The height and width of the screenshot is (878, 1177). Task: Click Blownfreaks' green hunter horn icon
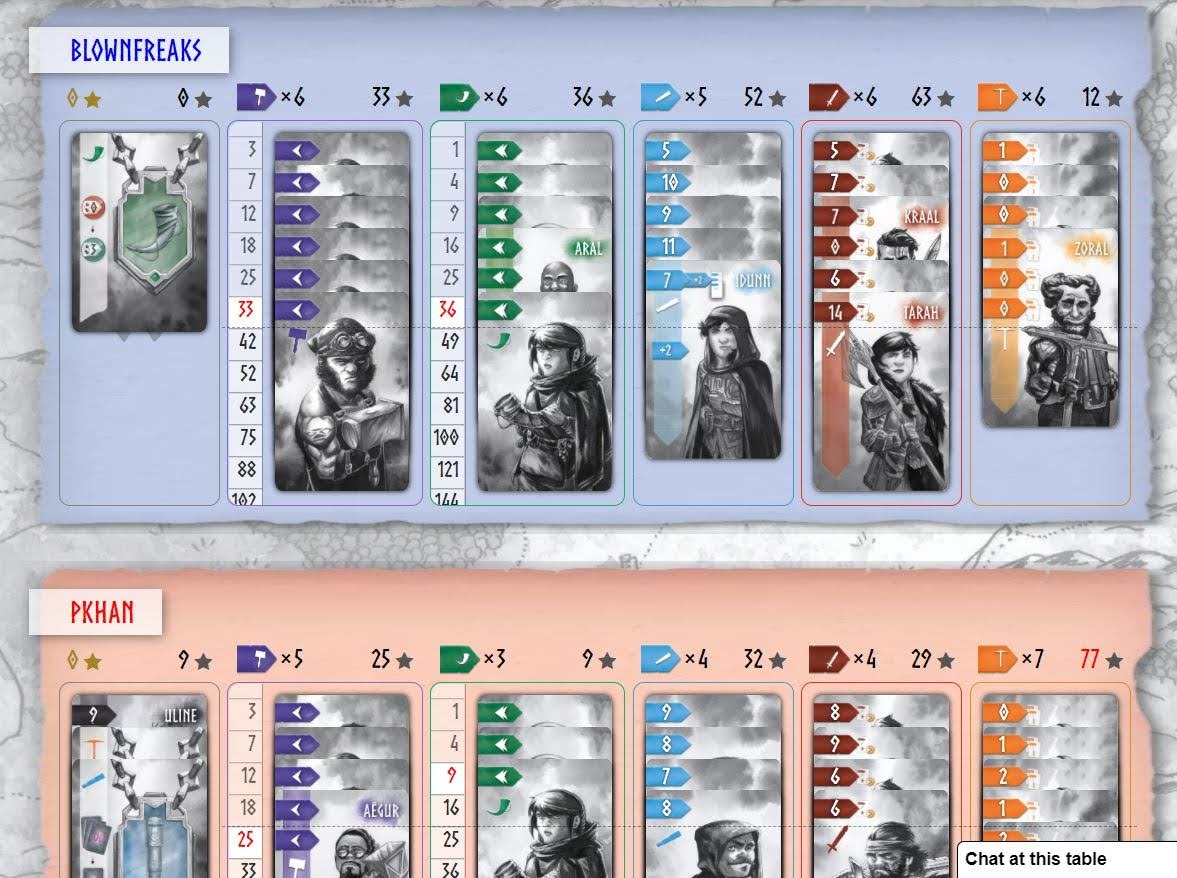(459, 97)
